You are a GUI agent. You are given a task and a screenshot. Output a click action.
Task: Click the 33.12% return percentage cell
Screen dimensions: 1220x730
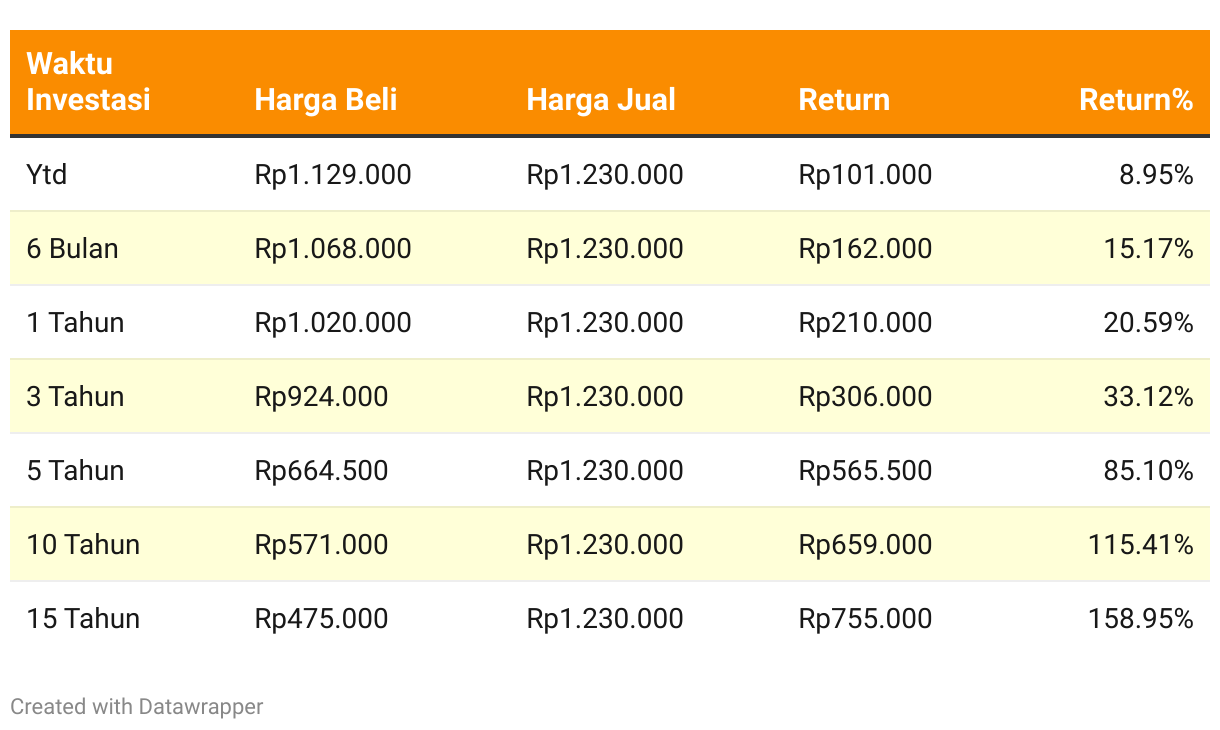point(1149,397)
